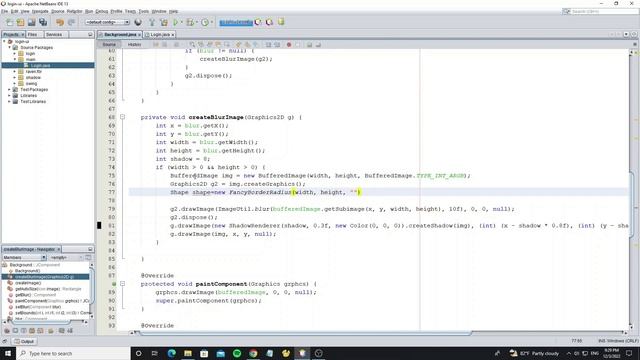Collapse the createBlurImage method fold
Screen dimensions: 640x360
pos(122,117)
